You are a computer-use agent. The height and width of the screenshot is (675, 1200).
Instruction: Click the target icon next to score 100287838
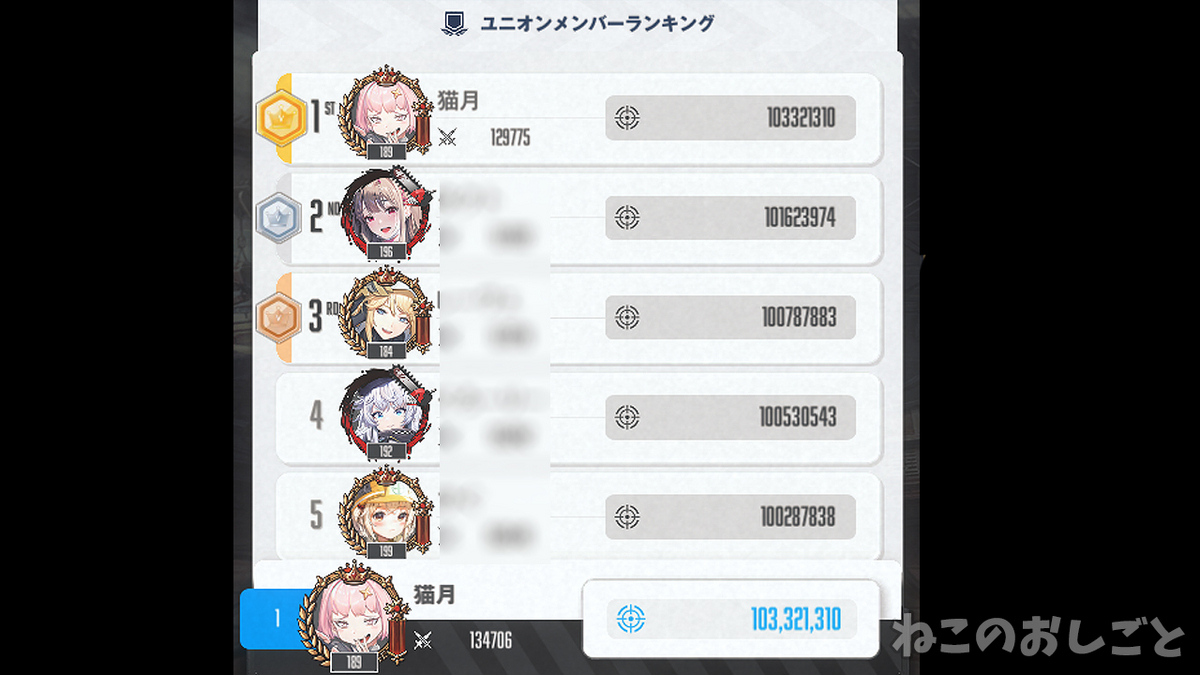[x=627, y=517]
